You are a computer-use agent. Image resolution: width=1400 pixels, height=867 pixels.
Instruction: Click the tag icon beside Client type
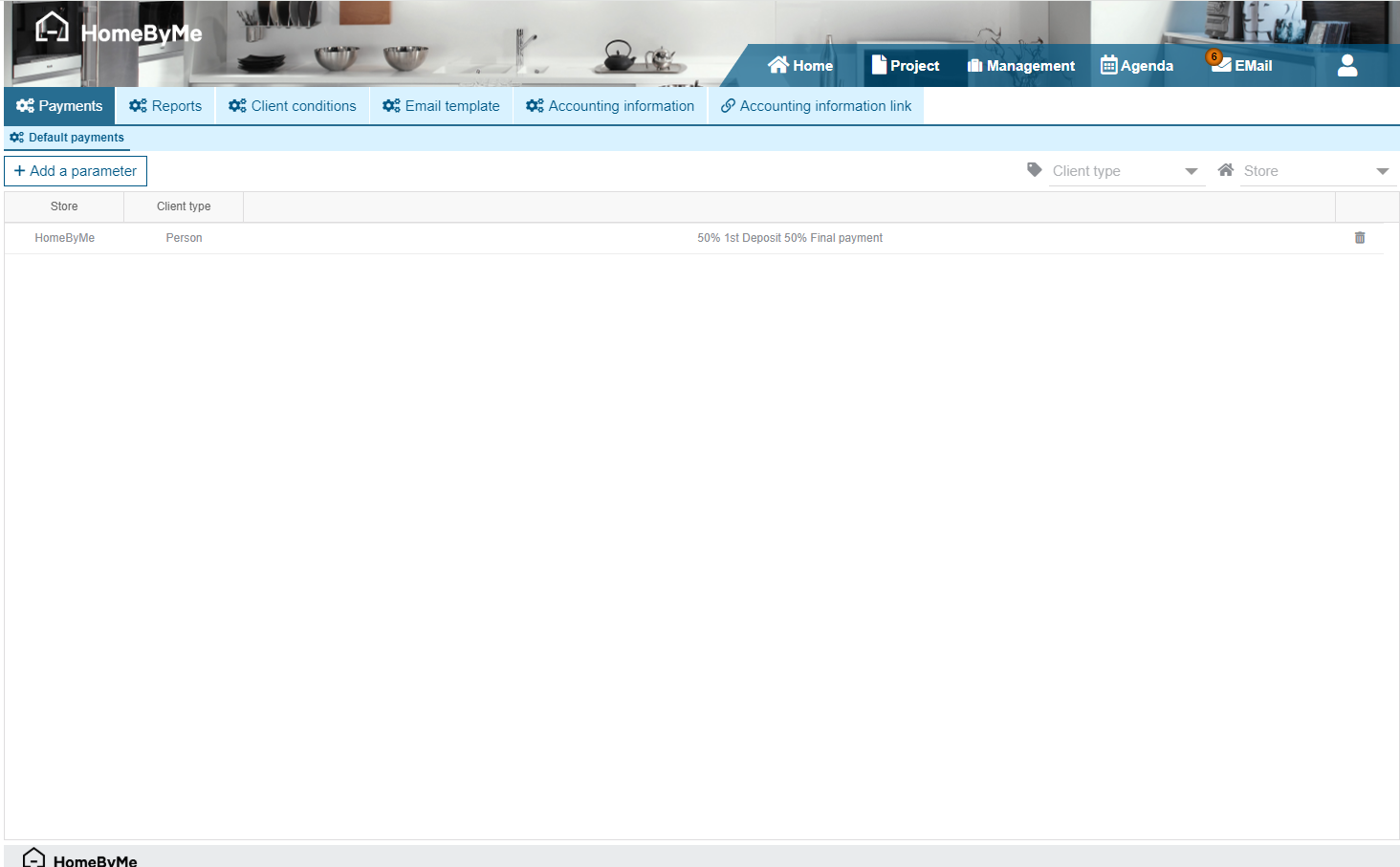click(1034, 170)
